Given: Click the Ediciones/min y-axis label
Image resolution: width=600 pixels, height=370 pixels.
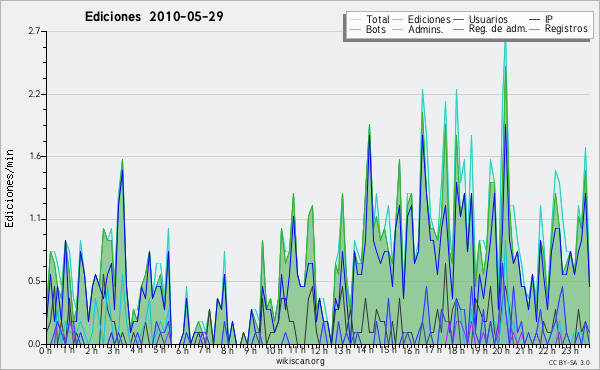Looking at the screenshot, I should (9, 188).
